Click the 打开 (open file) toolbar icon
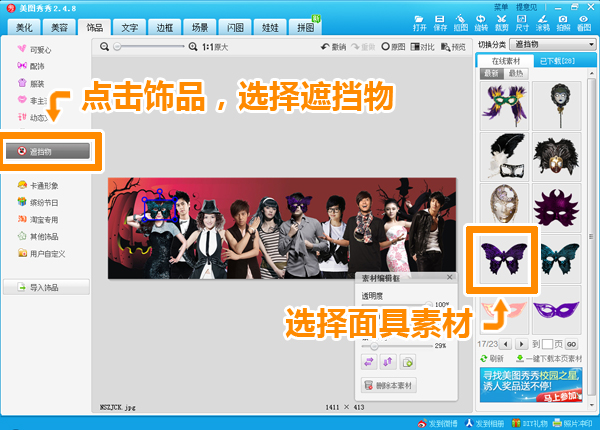Image resolution: width=600 pixels, height=430 pixels. pyautogui.click(x=419, y=24)
